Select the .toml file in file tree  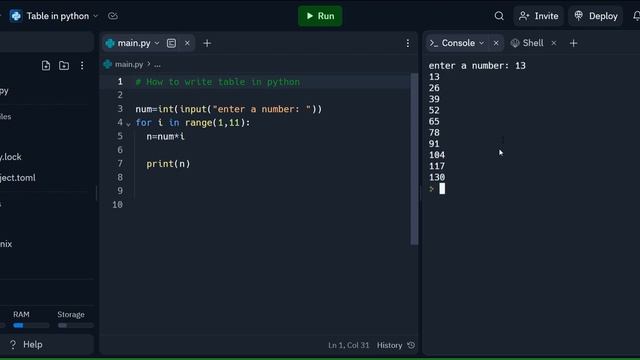pos(18,178)
